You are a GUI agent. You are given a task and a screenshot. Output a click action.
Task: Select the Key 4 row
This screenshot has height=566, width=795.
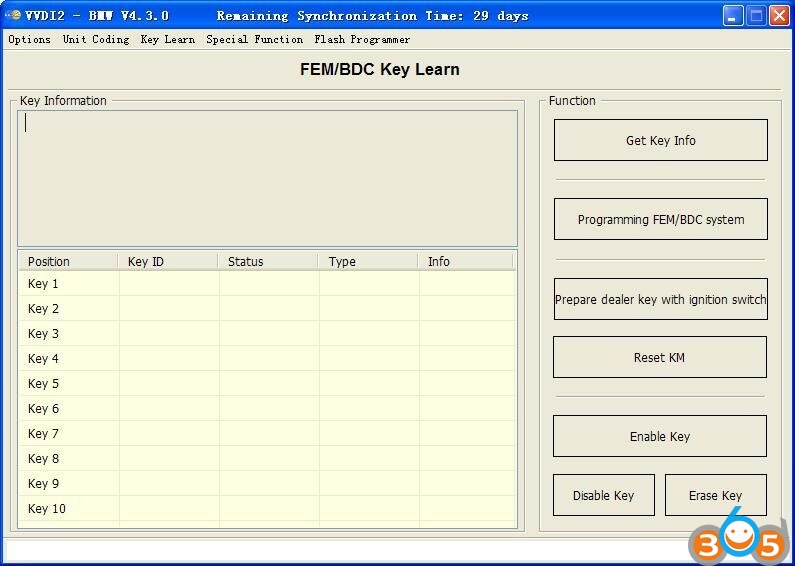pos(267,359)
